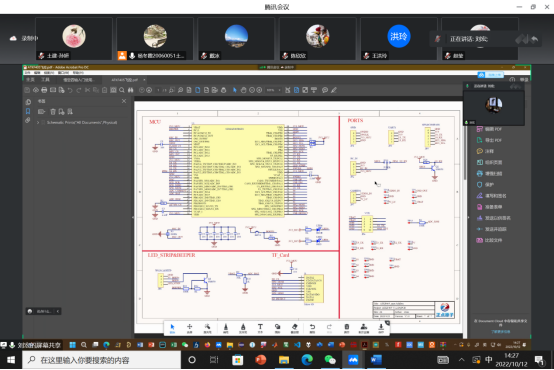Select the text tool in annotation bar
The width and height of the screenshot is (554, 370).
click(x=260, y=328)
